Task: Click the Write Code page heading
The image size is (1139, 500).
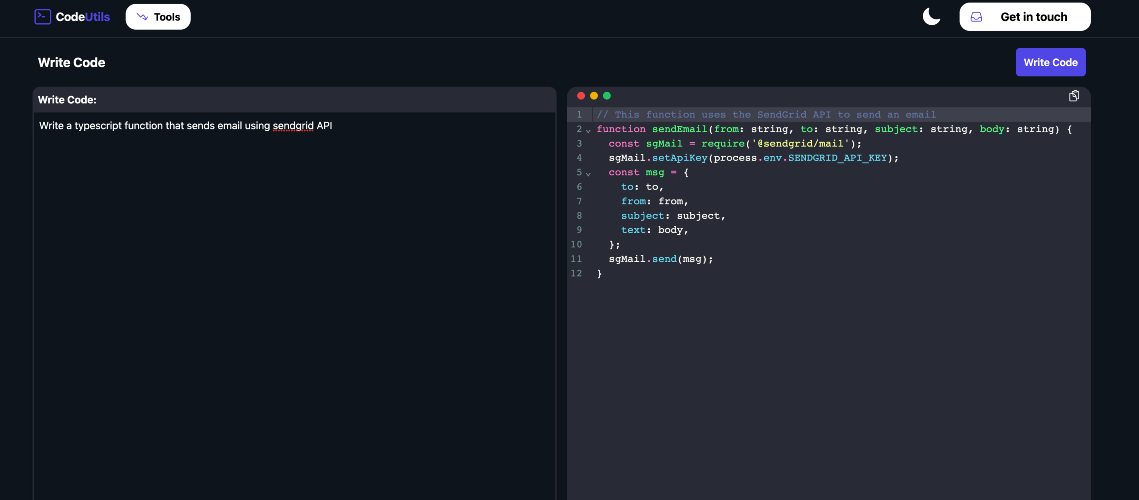Action: click(71, 62)
